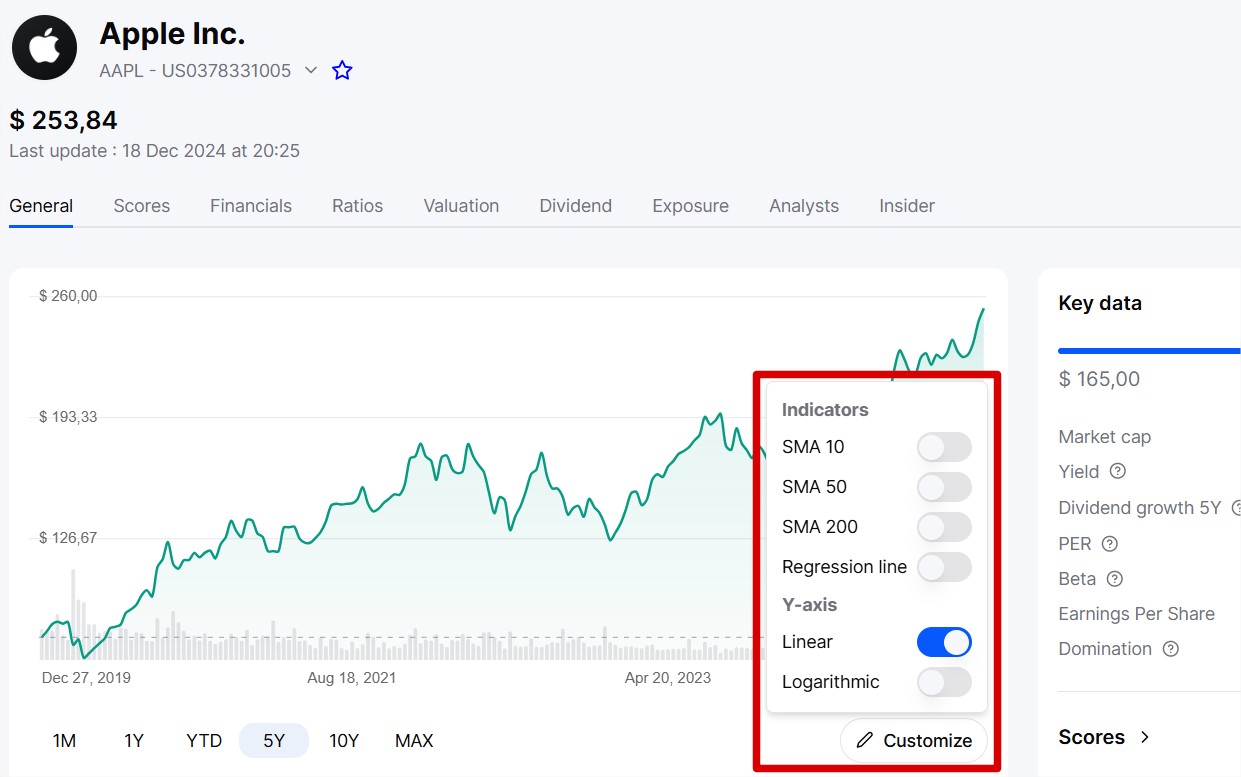Set chart range to 1Y
This screenshot has height=777, width=1241.
click(134, 741)
